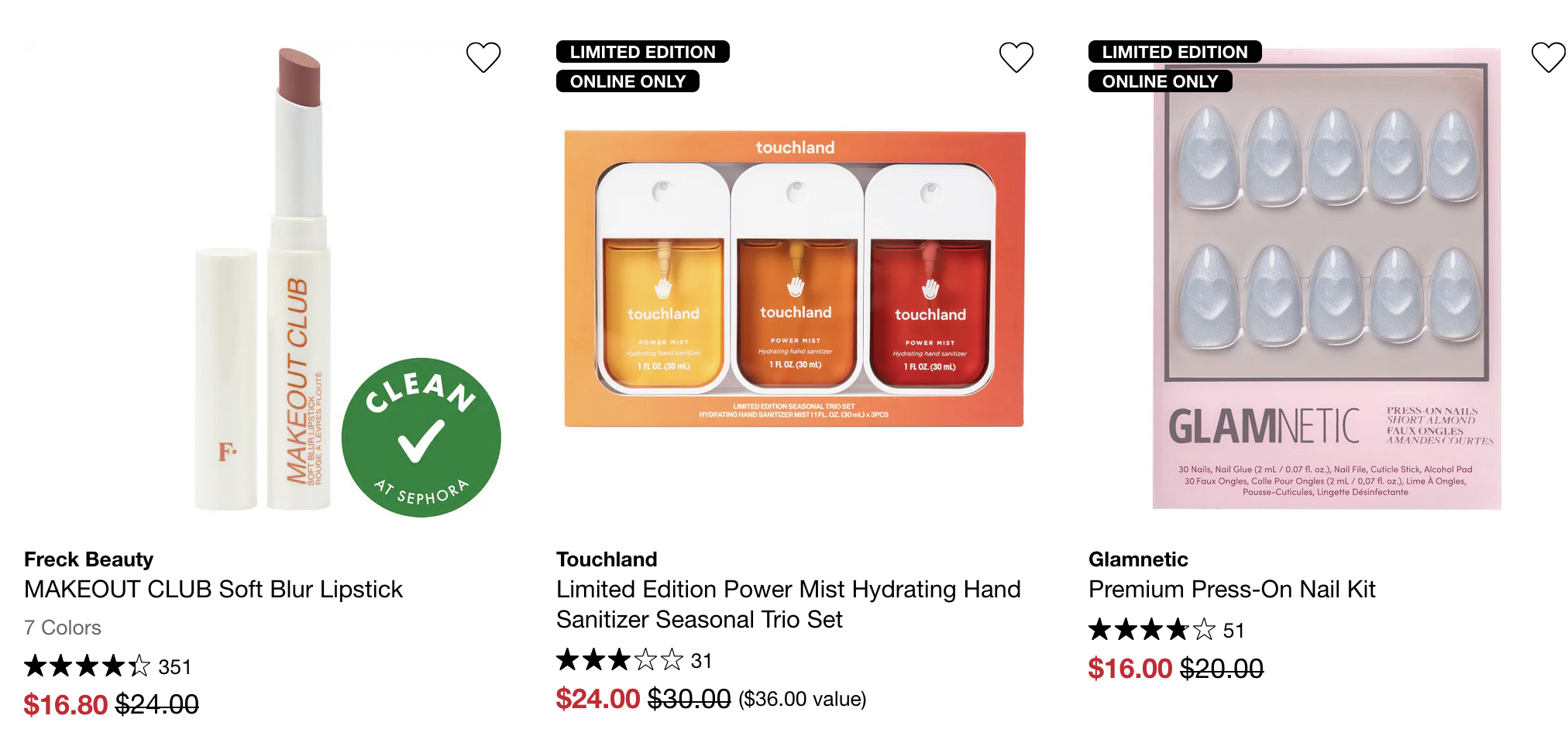This screenshot has width=1568, height=750.
Task: Toggle the heart on Touchland trio set
Action: [x=1016, y=57]
